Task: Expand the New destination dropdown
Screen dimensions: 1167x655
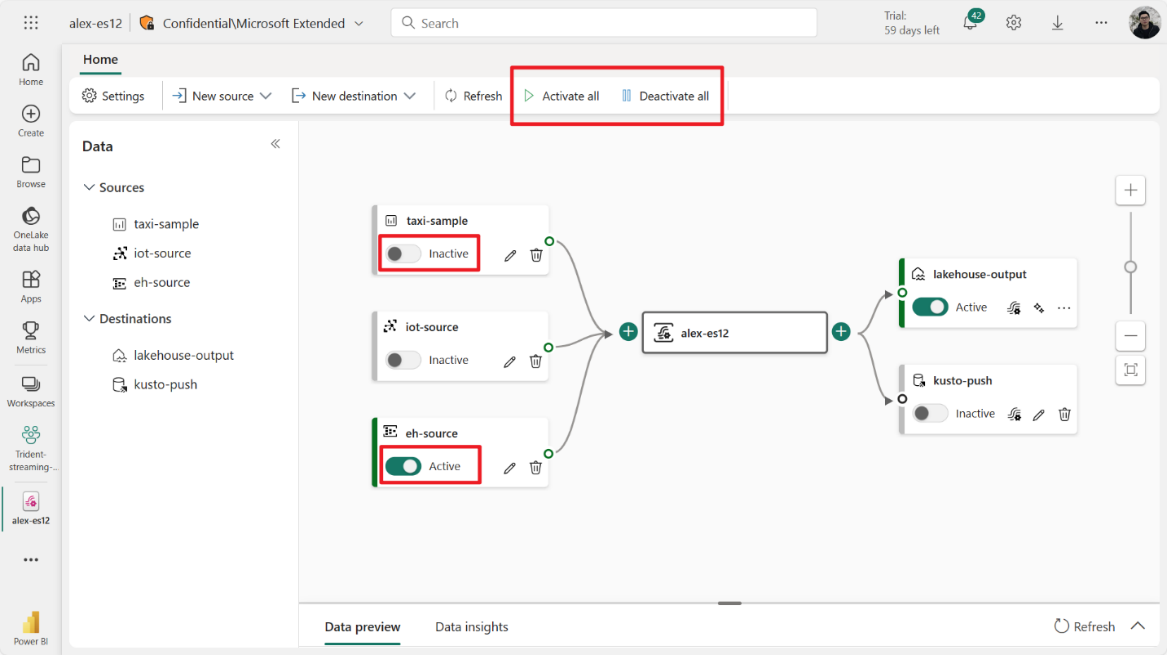Action: pos(353,96)
